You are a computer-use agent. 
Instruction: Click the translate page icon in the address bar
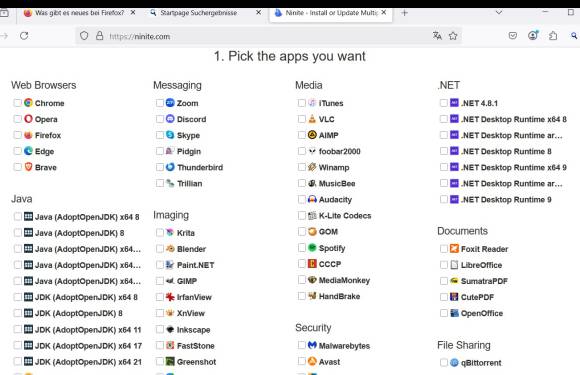[437, 36]
